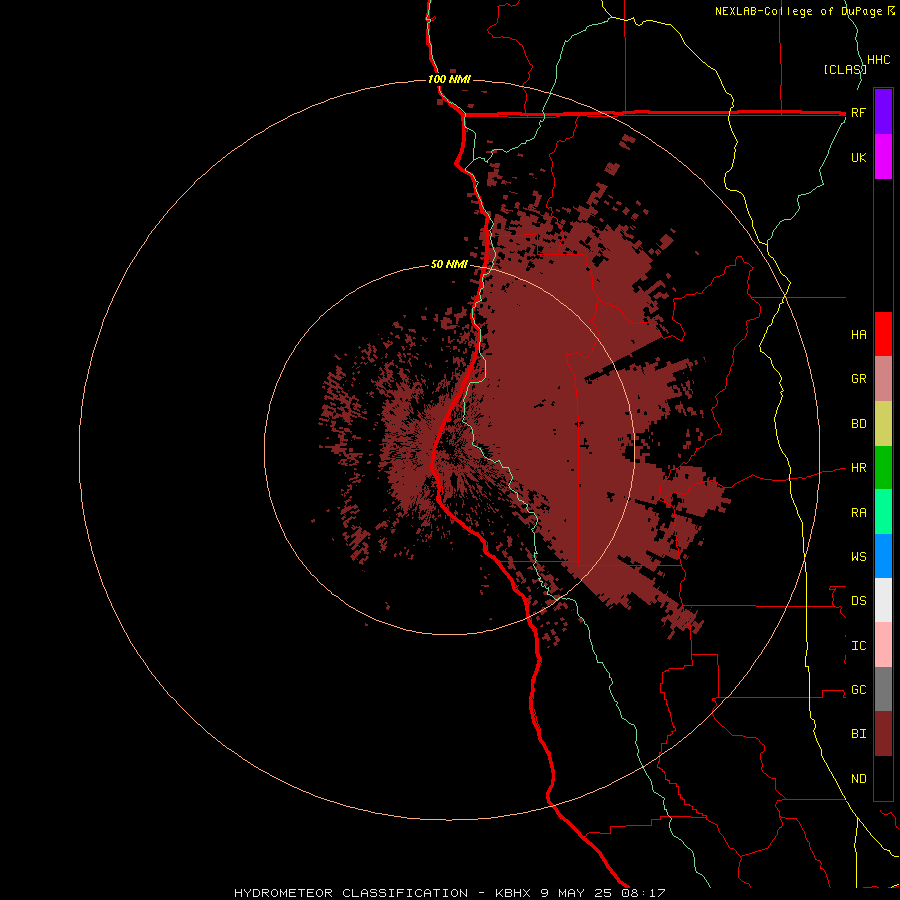Click the HYDROMETEOR CLASSIFICATION title text

pyautogui.click(x=351, y=893)
